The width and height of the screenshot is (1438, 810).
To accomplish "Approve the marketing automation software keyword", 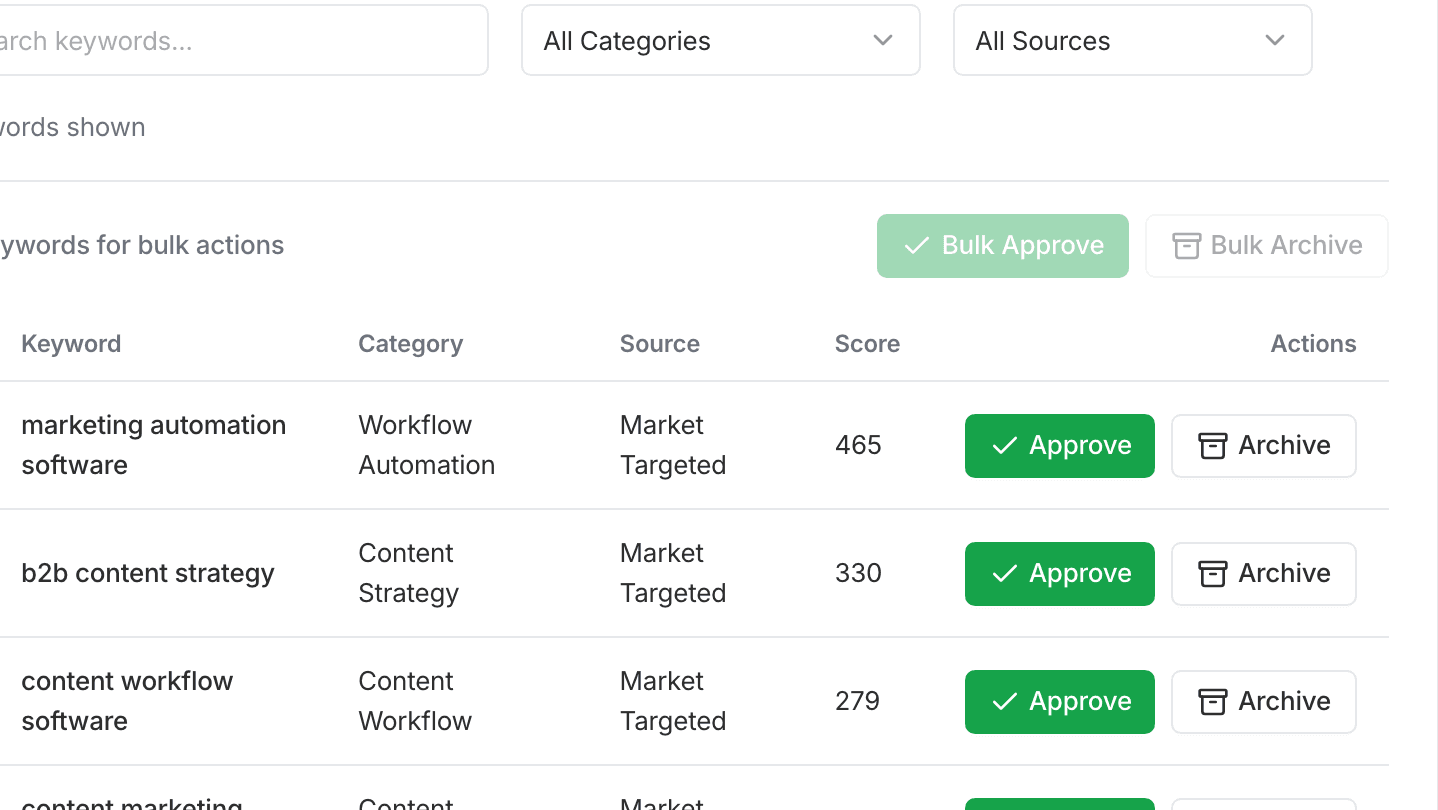I will pos(1059,446).
